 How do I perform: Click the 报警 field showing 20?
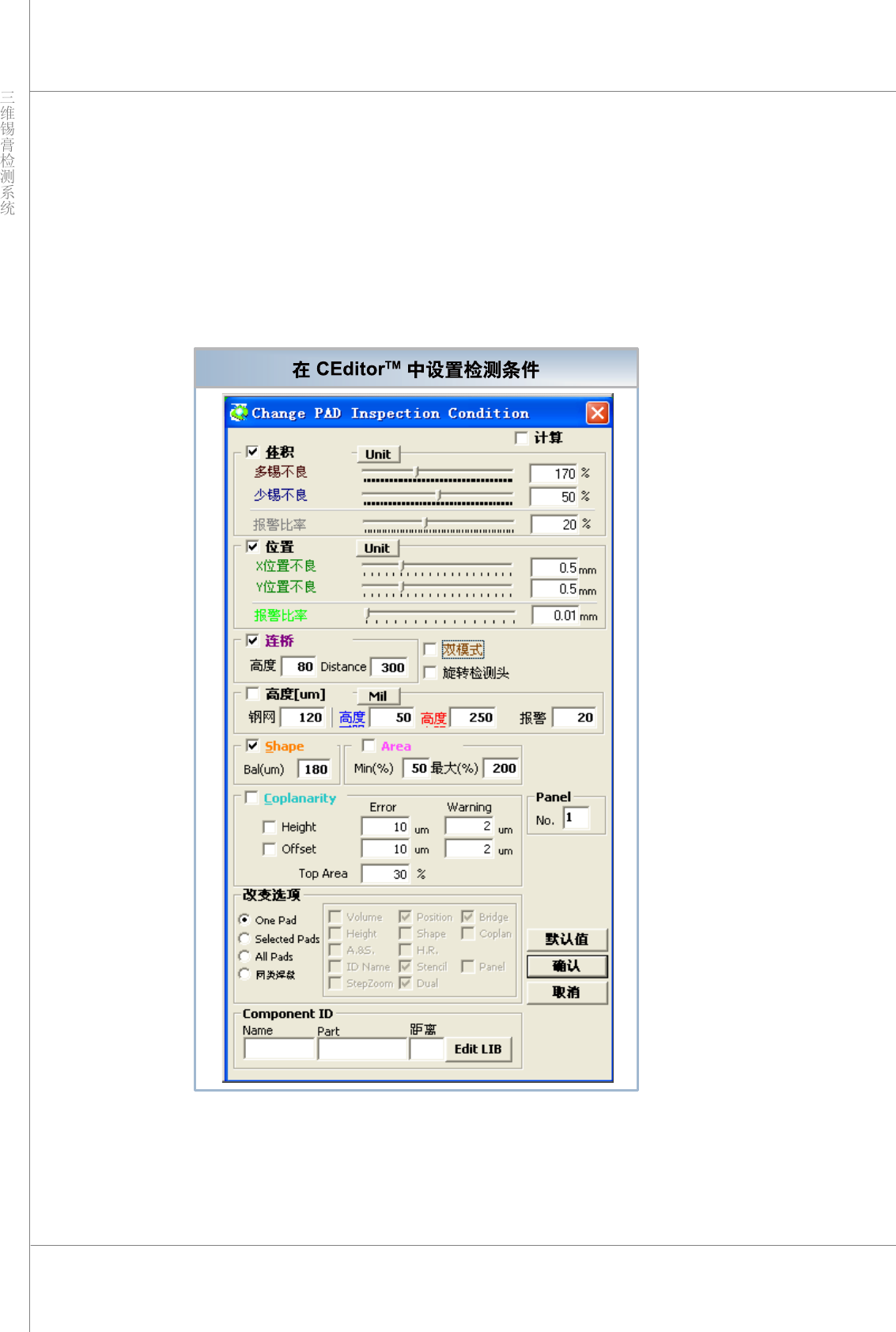(x=574, y=717)
